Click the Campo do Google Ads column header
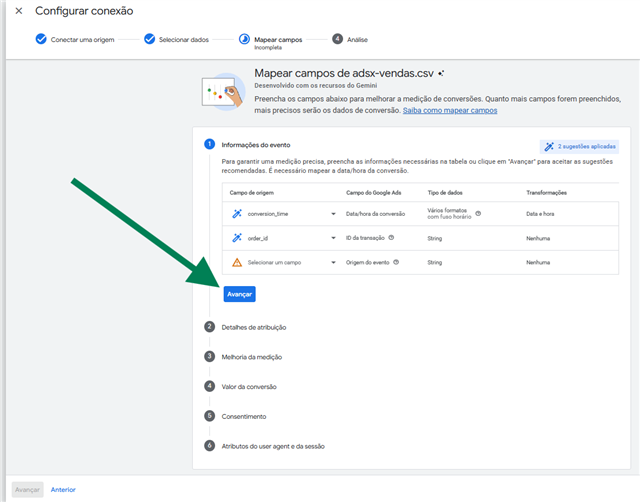Image resolution: width=640 pixels, height=502 pixels. [x=373, y=193]
